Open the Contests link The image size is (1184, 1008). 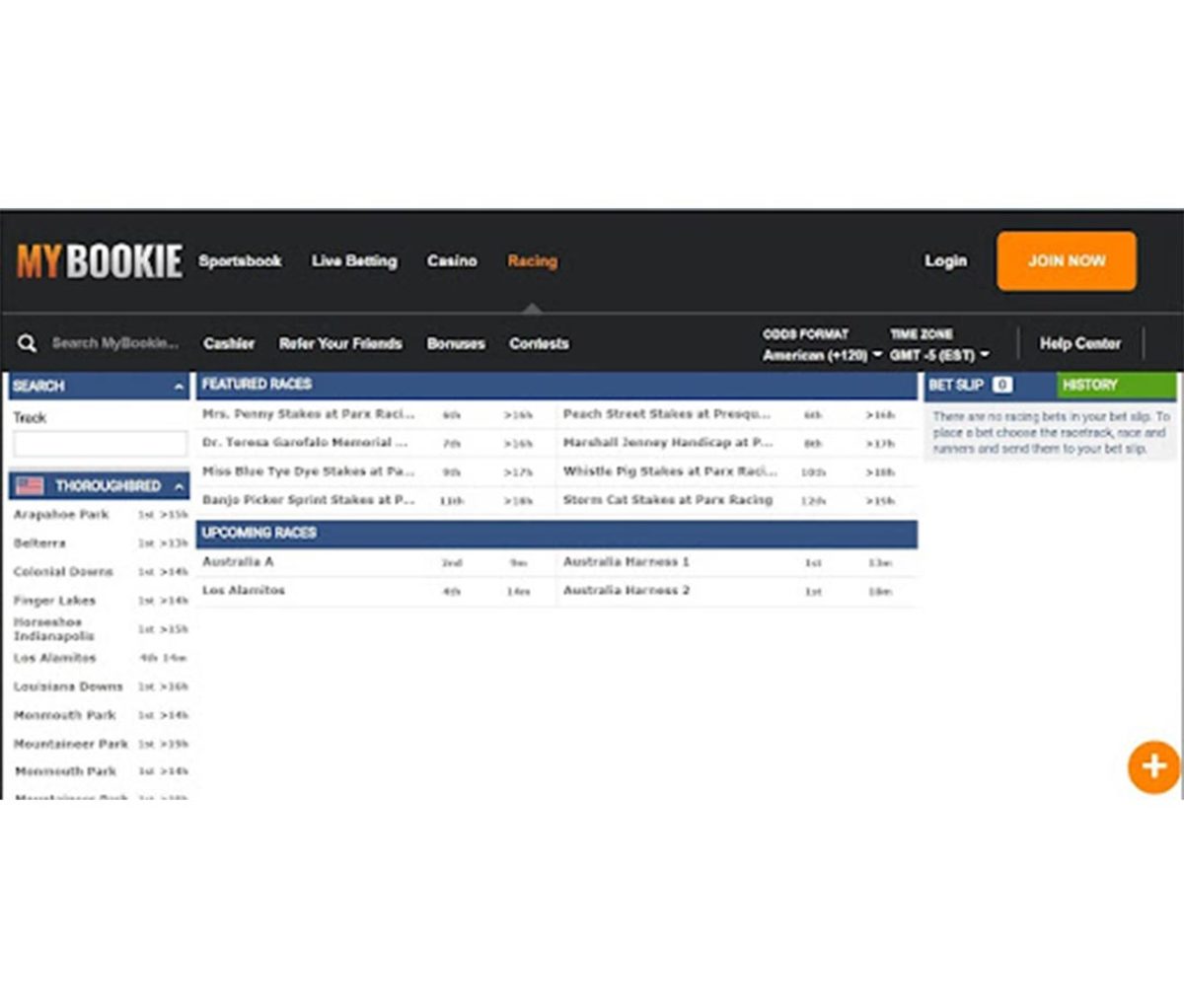point(539,343)
